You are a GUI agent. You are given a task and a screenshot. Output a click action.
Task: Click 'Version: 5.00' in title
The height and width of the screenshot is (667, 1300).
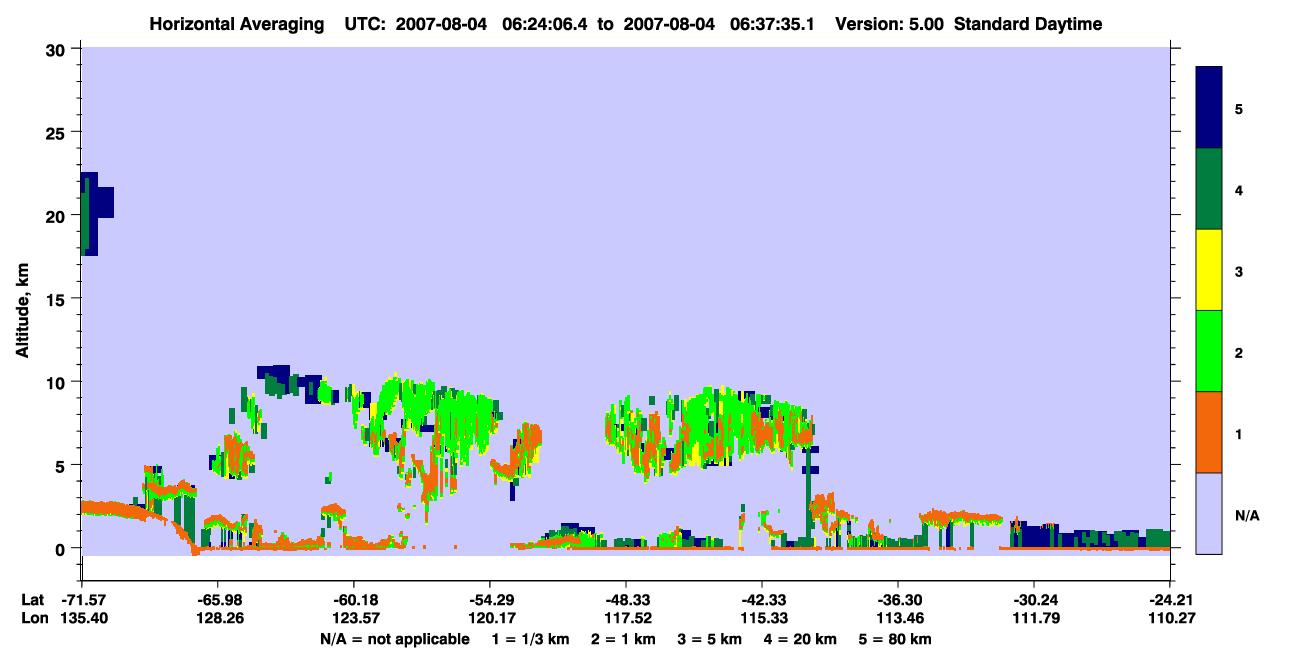point(887,24)
